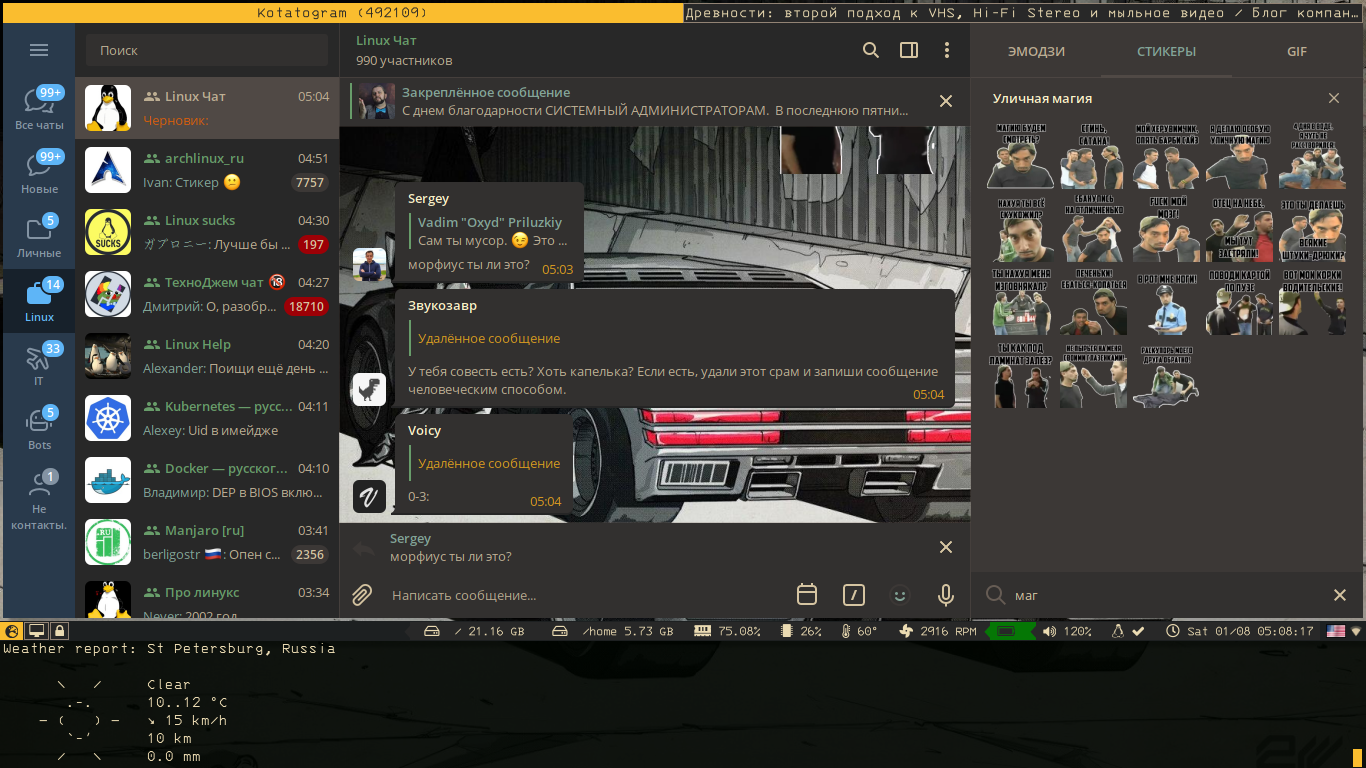Switch to the GIF tab

[1297, 52]
